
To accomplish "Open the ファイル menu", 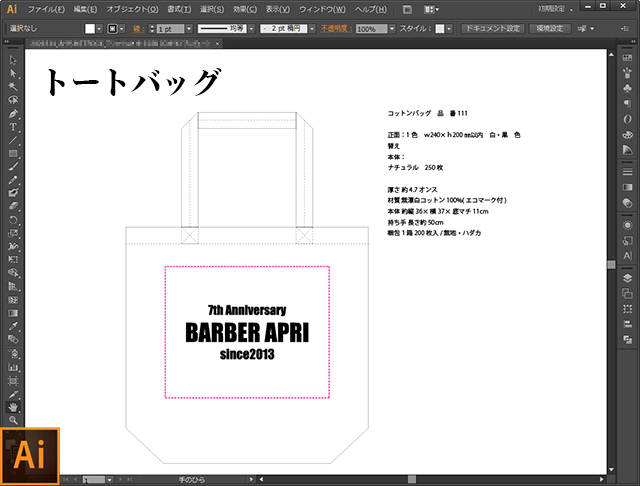I will (46, 9).
